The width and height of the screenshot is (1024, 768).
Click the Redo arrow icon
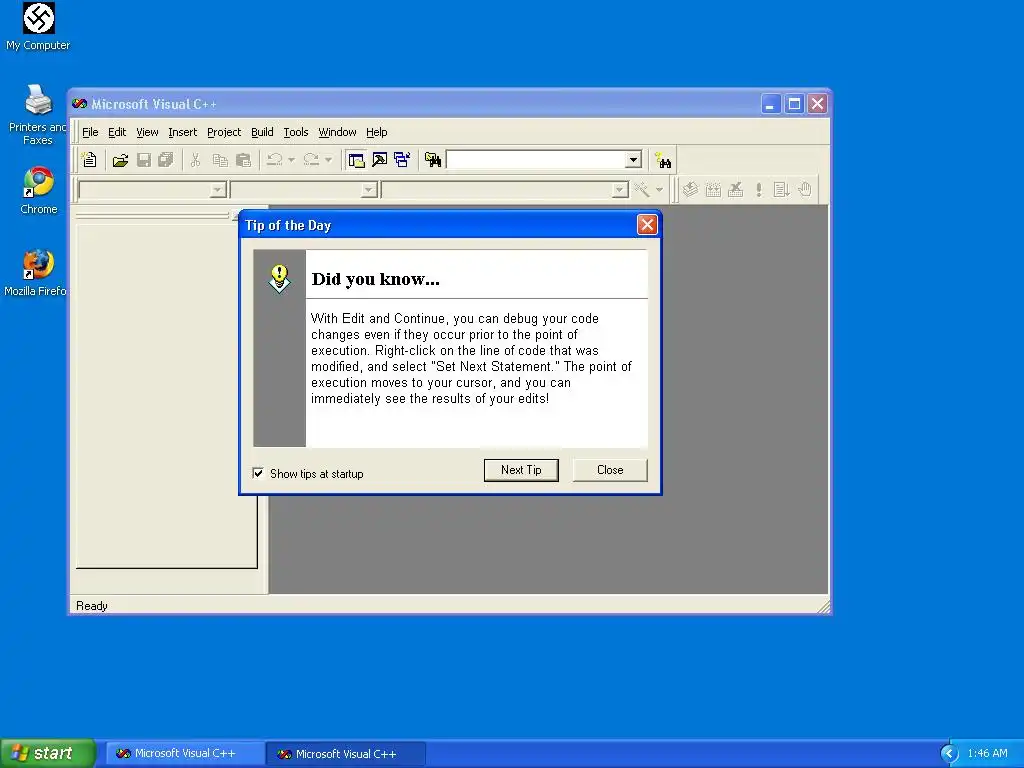pyautogui.click(x=312, y=160)
